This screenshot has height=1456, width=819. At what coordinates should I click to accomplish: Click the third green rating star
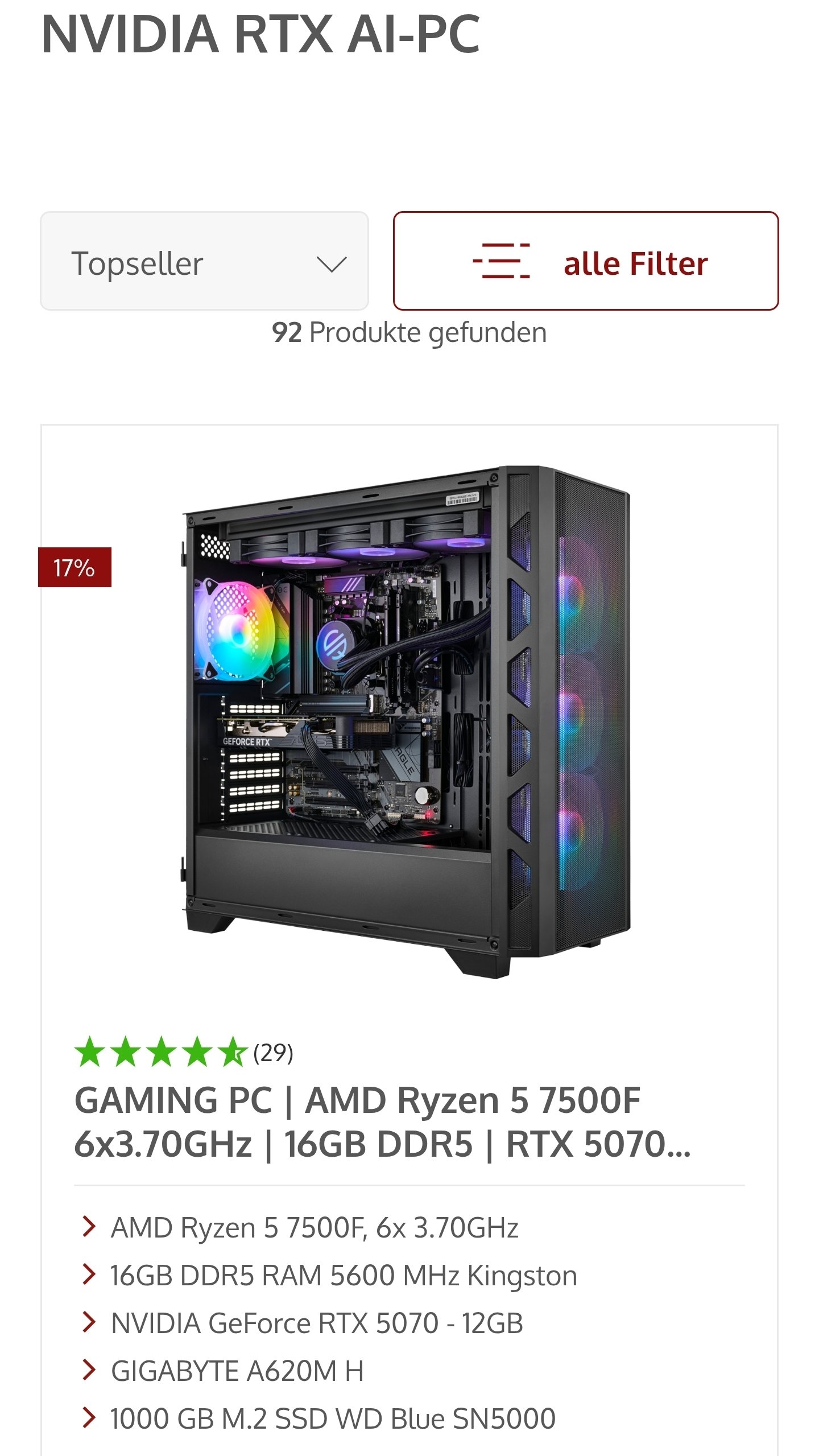pyautogui.click(x=161, y=1052)
